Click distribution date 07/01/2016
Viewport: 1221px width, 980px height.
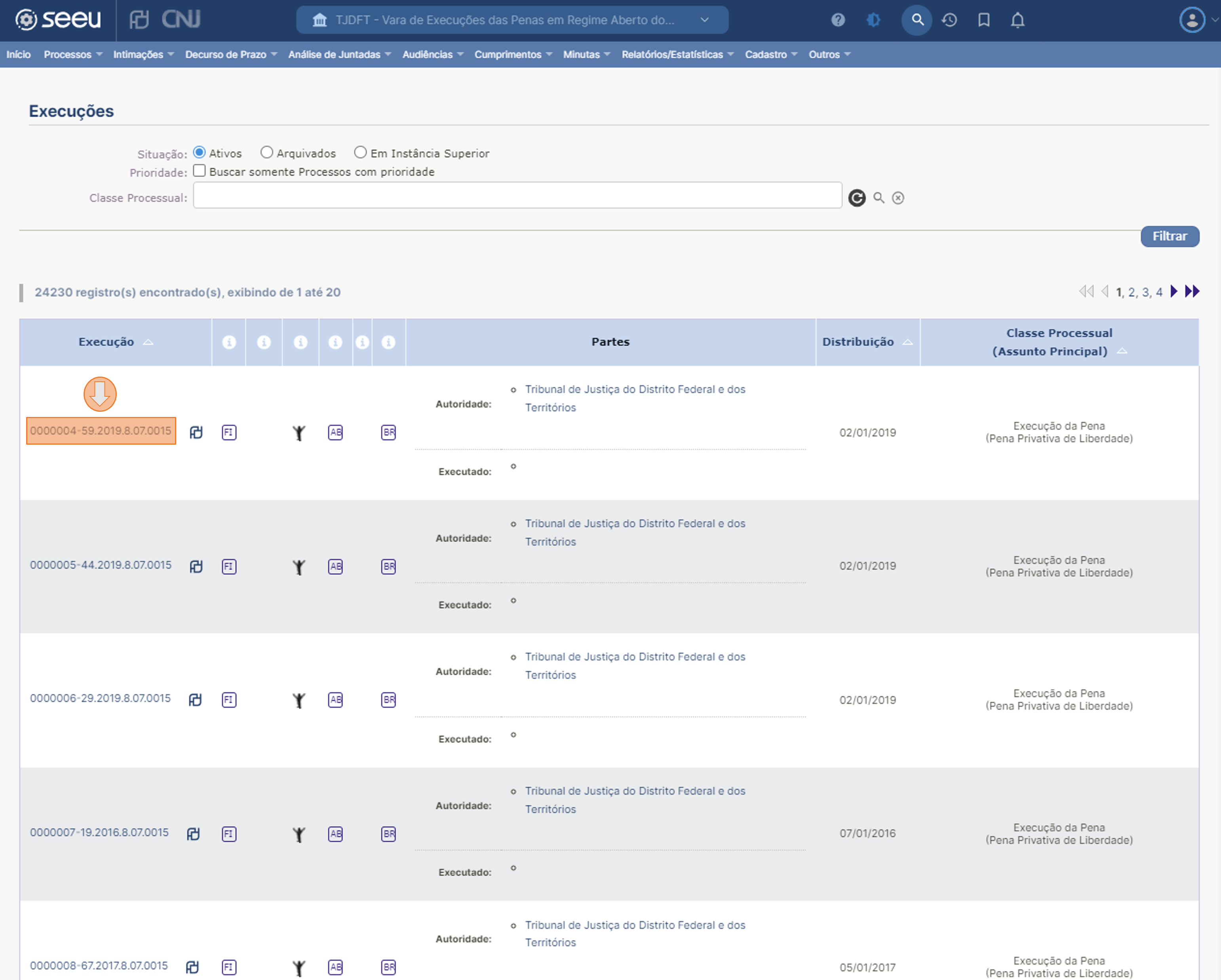click(x=867, y=833)
